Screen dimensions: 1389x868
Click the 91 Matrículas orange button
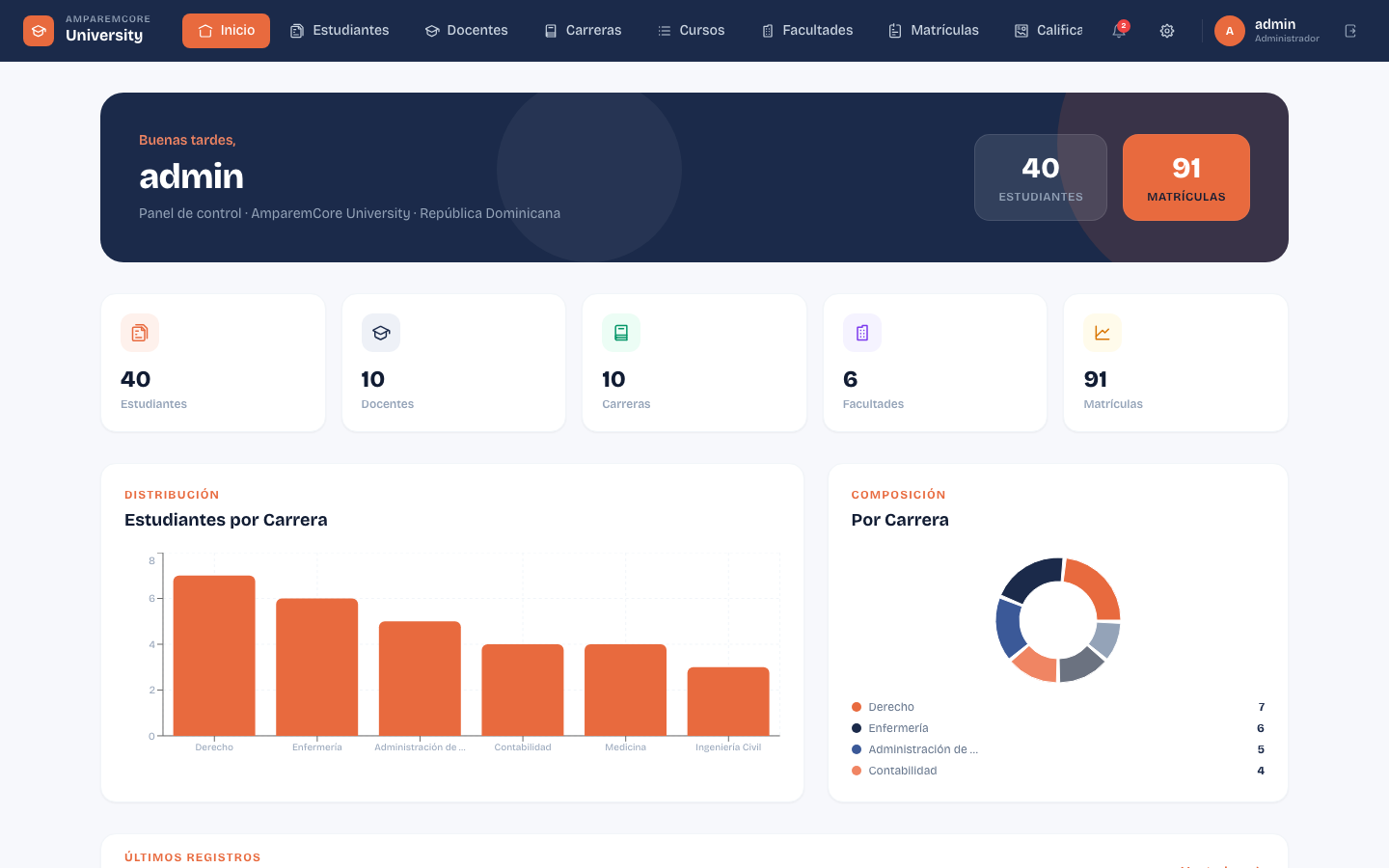[x=1186, y=177]
